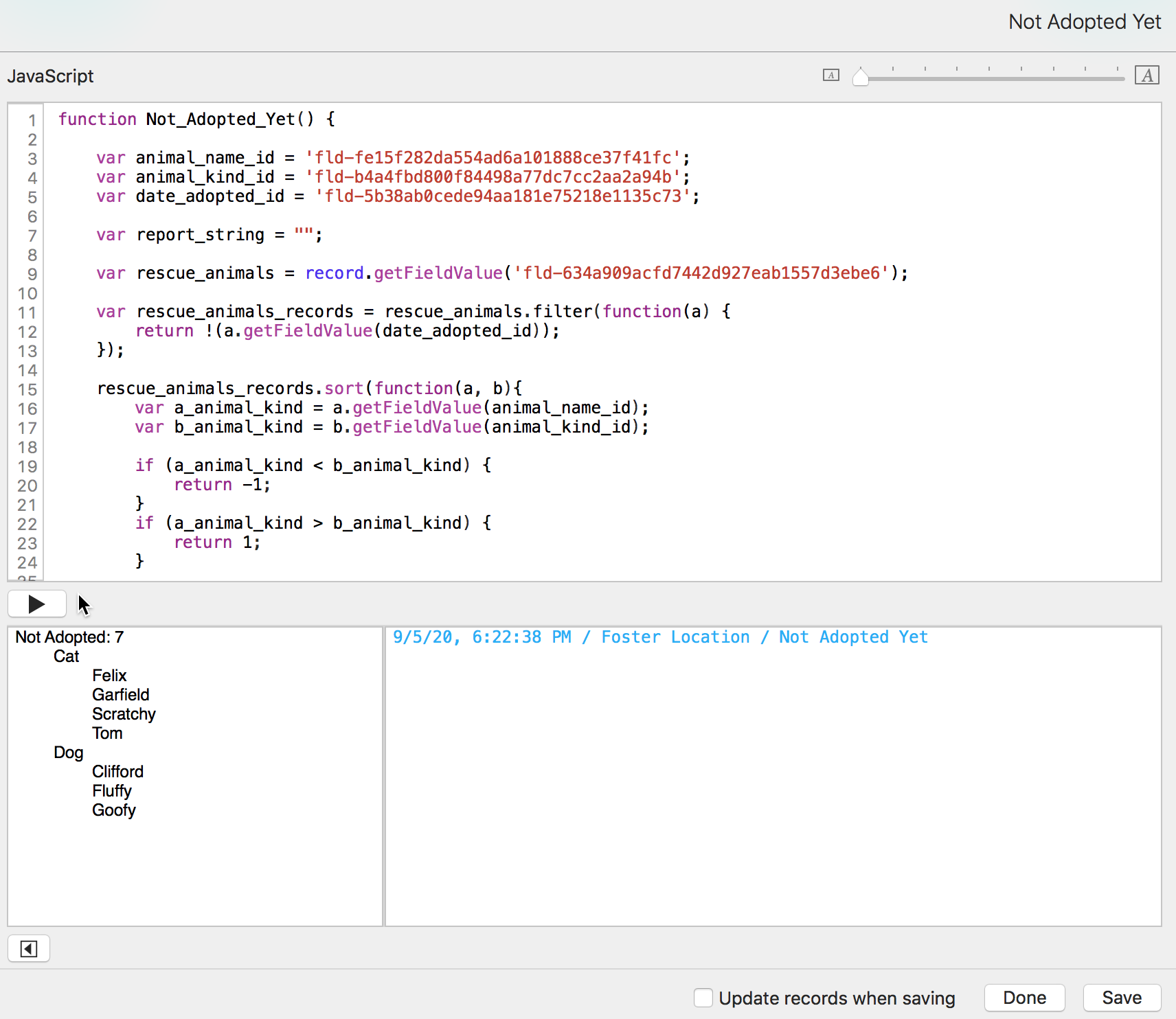The width and height of the screenshot is (1176, 1019).
Task: Click the 'Not Adopted Yet' script title
Action: click(x=1085, y=22)
